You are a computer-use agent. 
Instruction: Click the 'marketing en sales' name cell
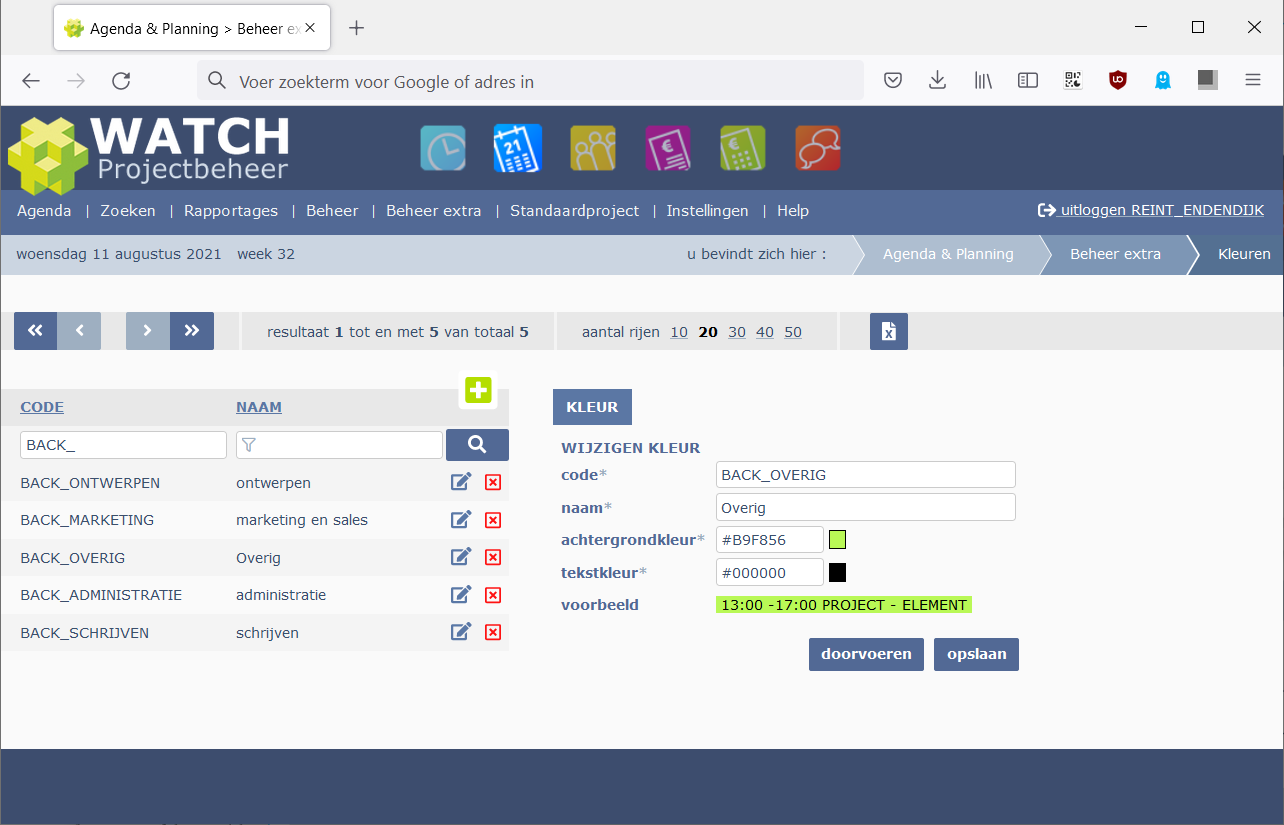click(302, 520)
